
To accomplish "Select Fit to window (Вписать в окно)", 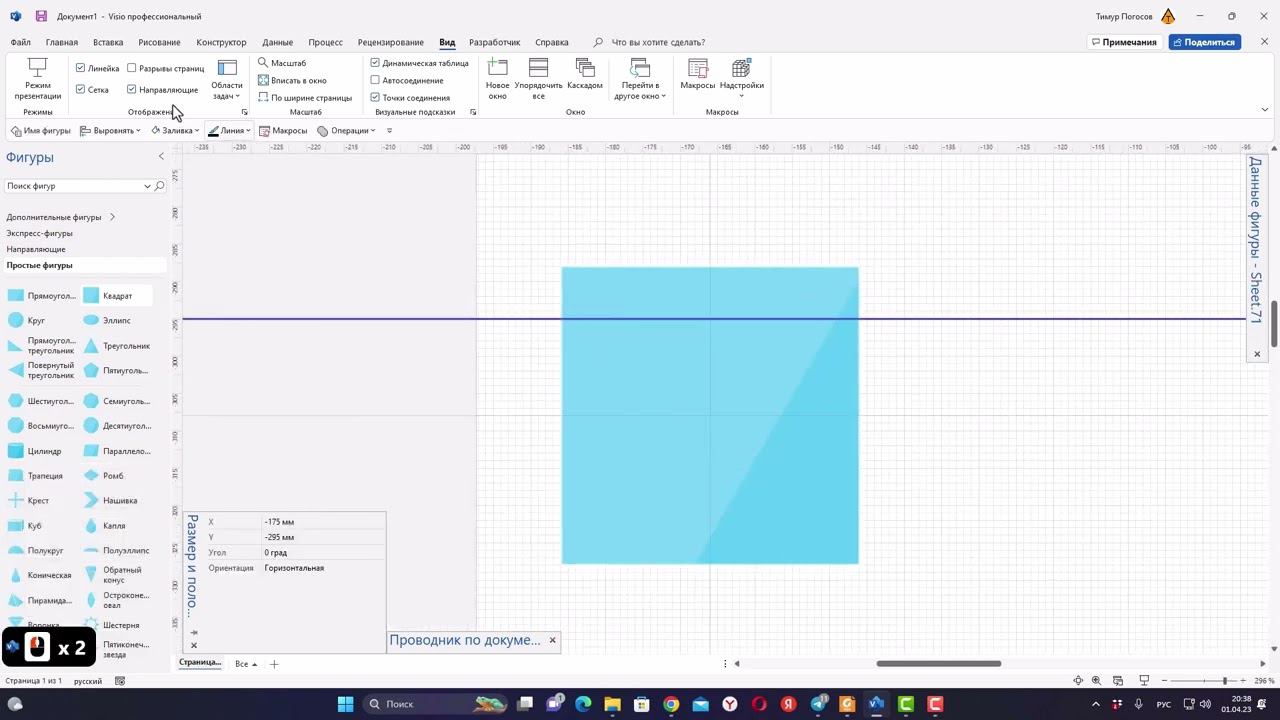I will [x=292, y=80].
